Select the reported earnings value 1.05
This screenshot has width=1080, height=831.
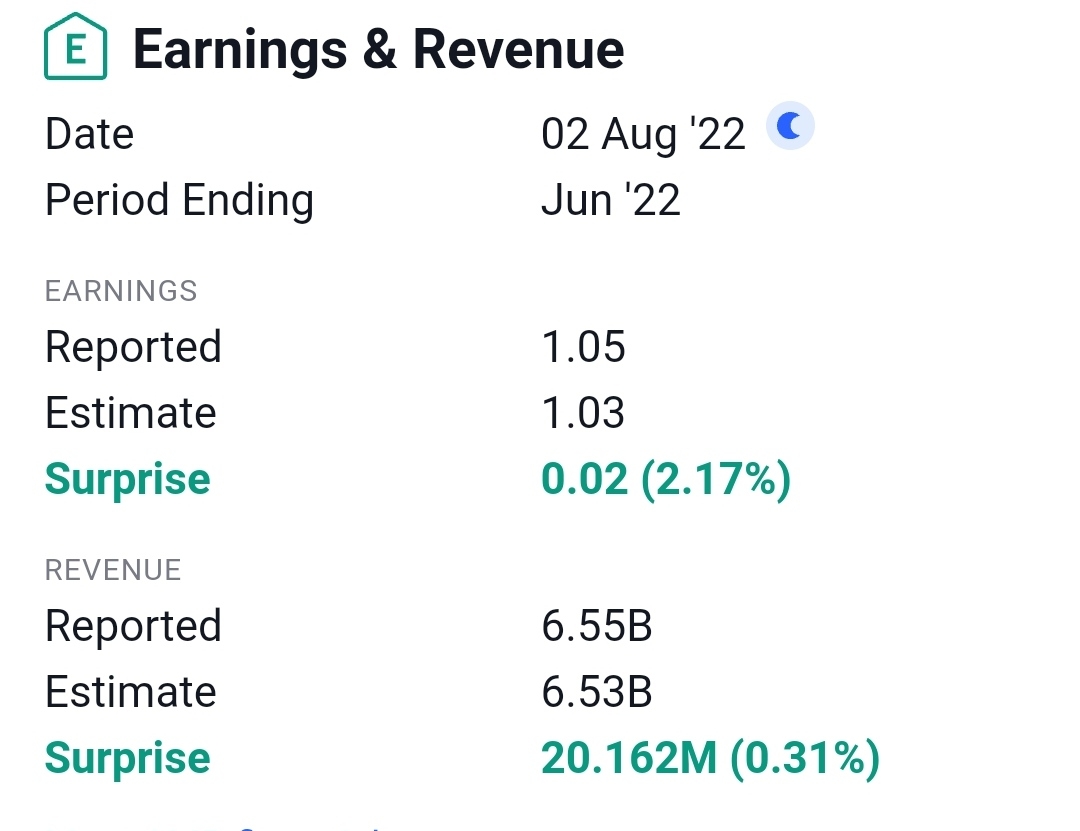click(583, 347)
